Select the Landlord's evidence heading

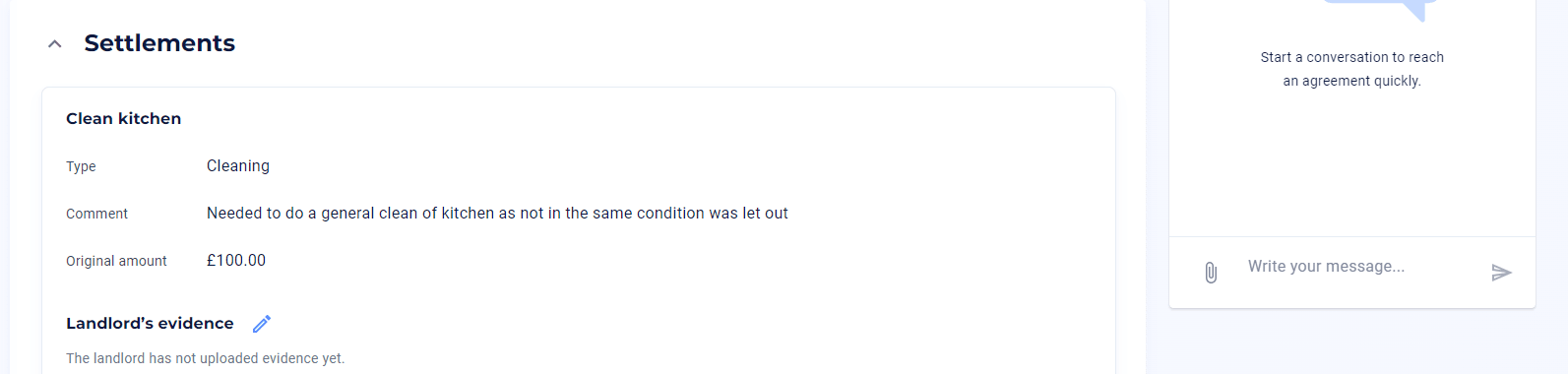[x=150, y=323]
